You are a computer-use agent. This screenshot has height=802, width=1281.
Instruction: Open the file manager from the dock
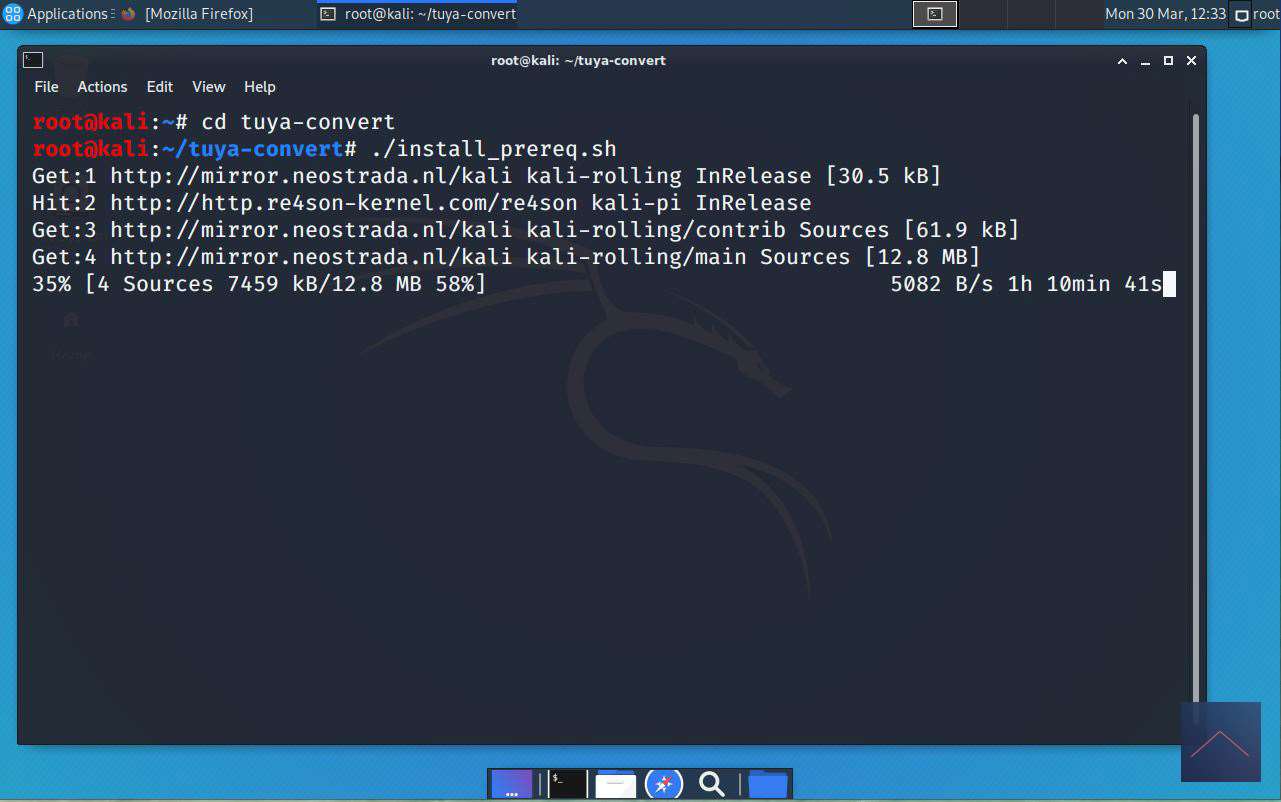pos(615,784)
